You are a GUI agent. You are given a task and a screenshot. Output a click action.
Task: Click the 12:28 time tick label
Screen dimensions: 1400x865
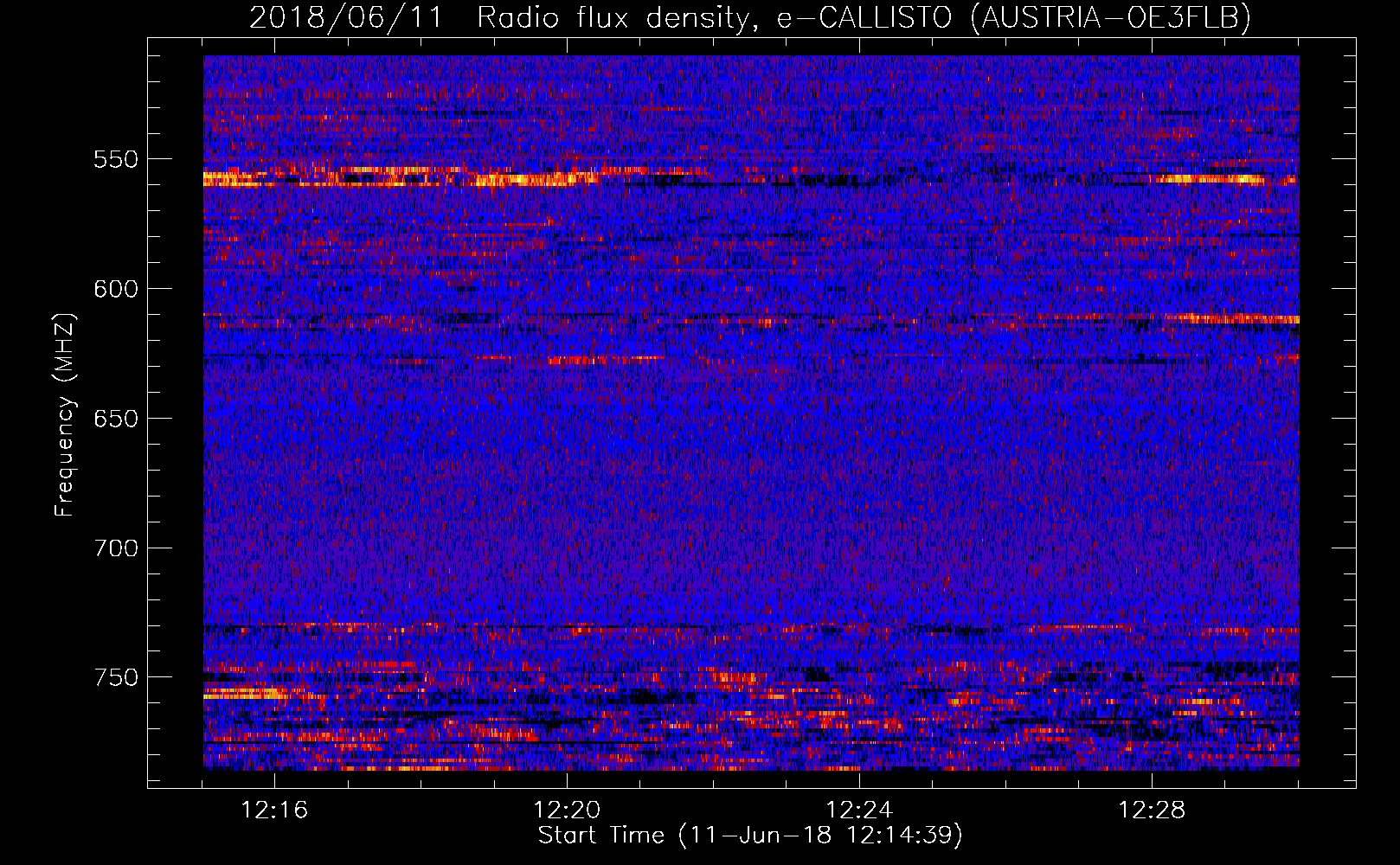coord(1152,811)
